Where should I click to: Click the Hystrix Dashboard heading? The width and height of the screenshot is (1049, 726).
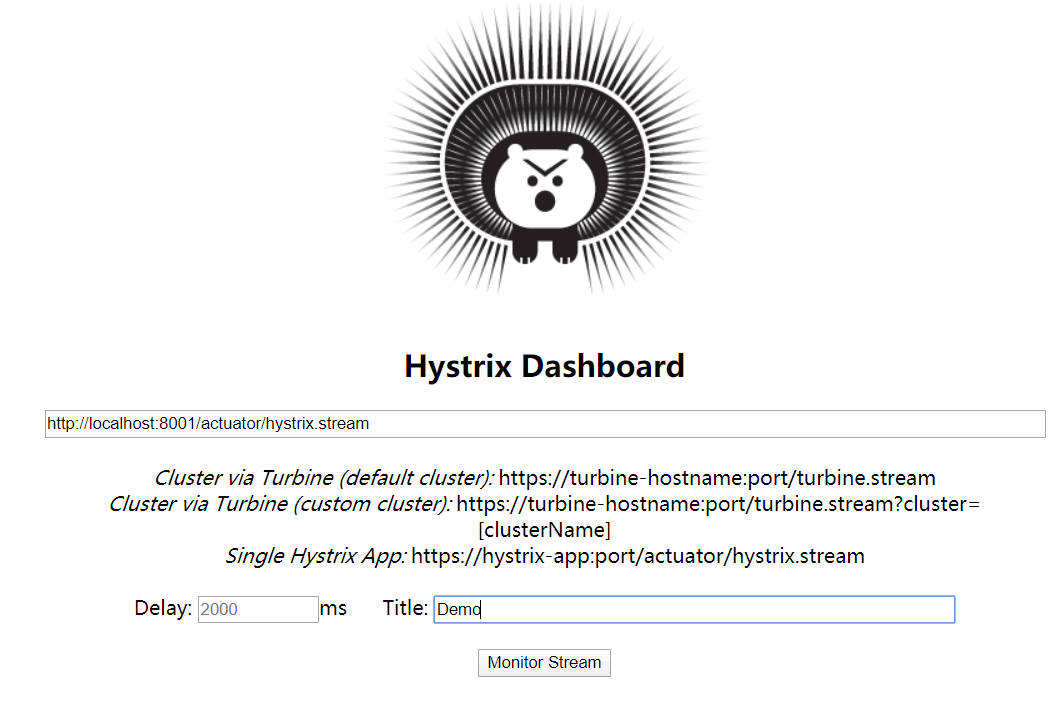[x=545, y=366]
